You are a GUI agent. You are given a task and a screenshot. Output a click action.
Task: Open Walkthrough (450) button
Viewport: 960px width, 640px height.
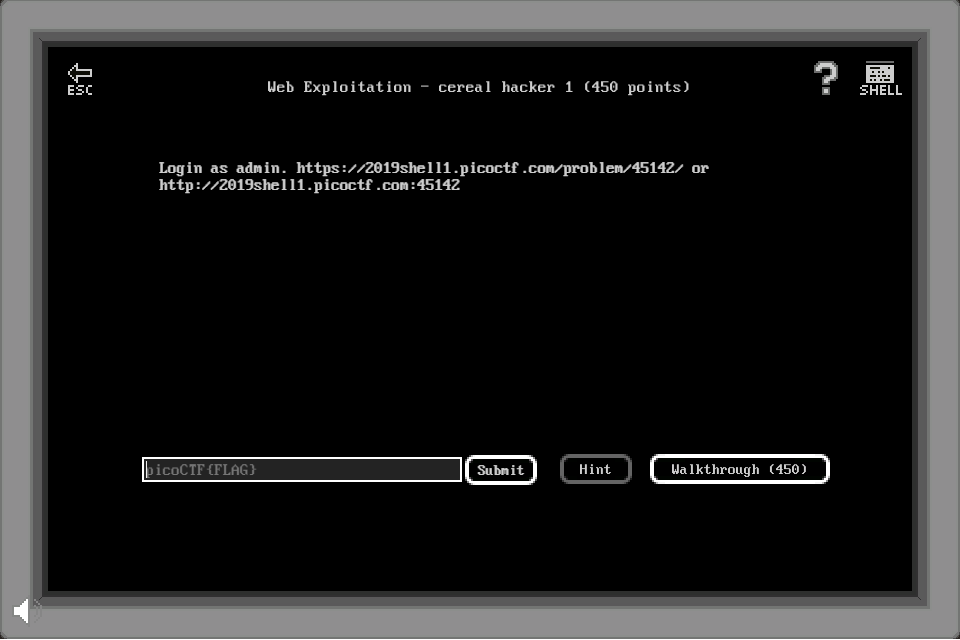pos(739,469)
